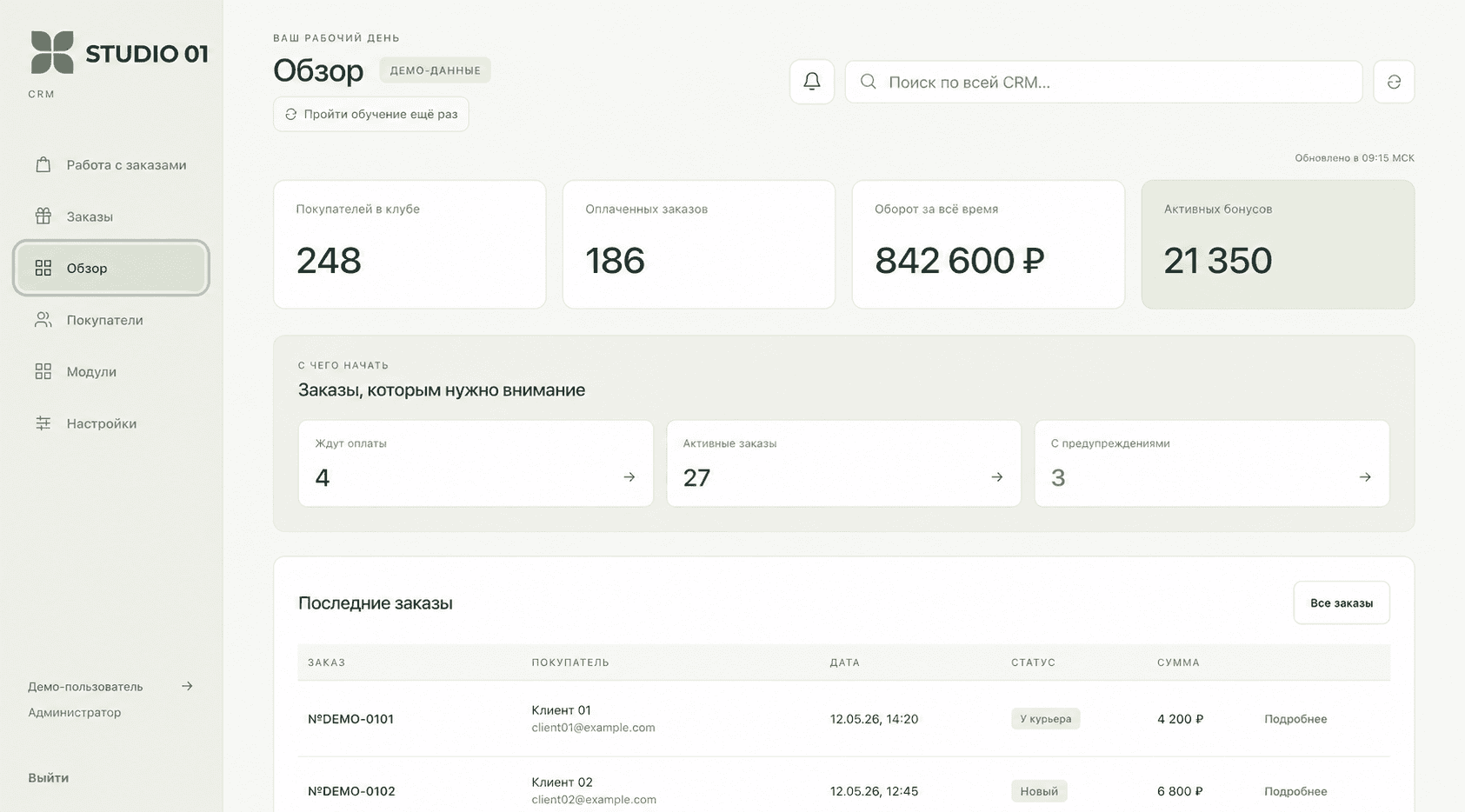
Task: Click Выйти to log out
Action: pyautogui.click(x=49, y=777)
